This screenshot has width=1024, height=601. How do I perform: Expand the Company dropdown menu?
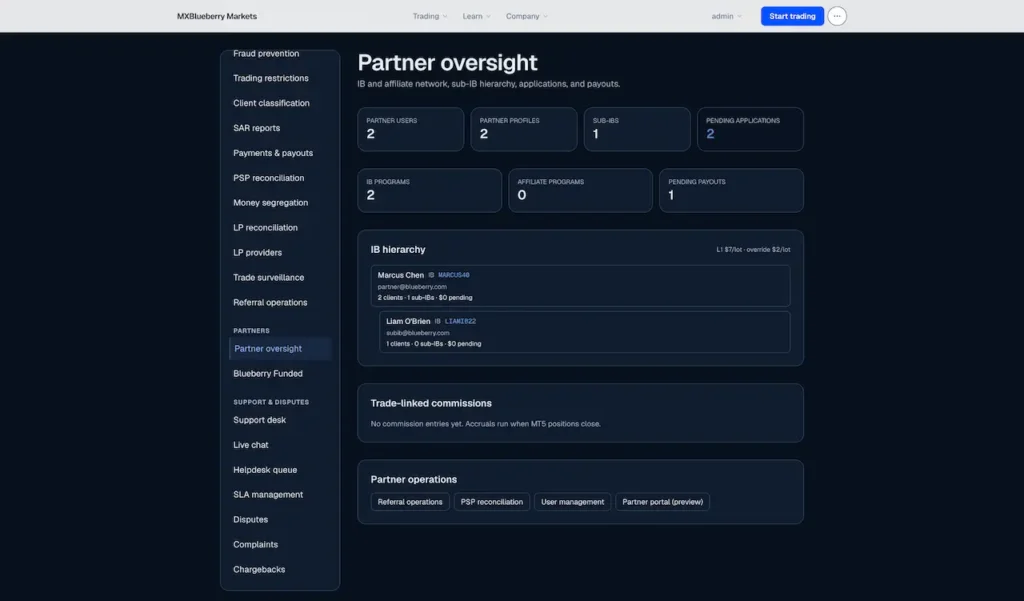pos(526,16)
